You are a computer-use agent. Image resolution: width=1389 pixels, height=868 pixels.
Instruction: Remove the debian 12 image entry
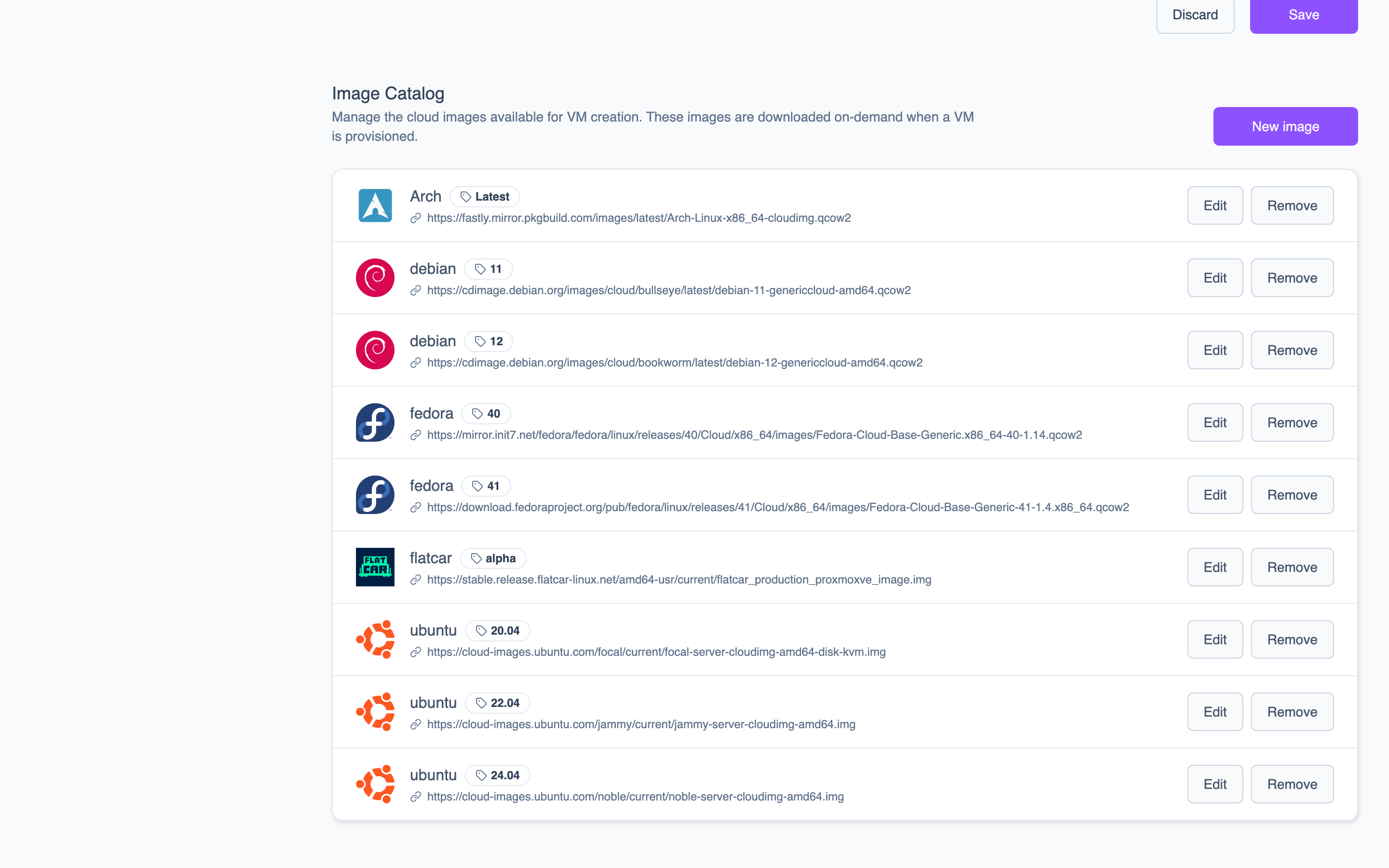tap(1292, 350)
